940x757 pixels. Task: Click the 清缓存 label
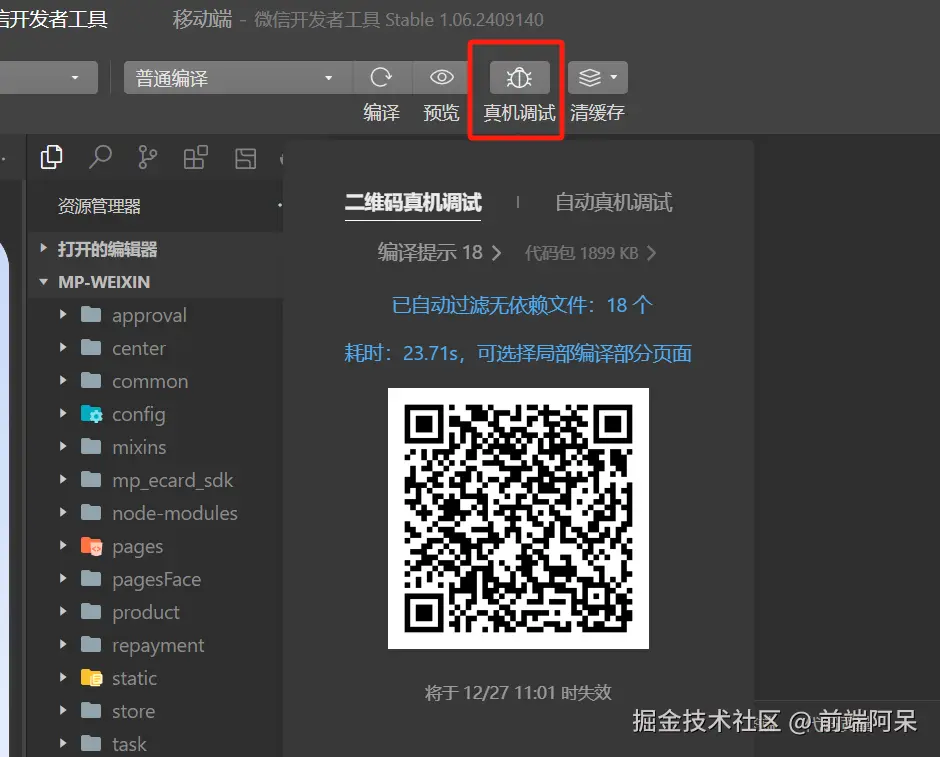[x=597, y=113]
